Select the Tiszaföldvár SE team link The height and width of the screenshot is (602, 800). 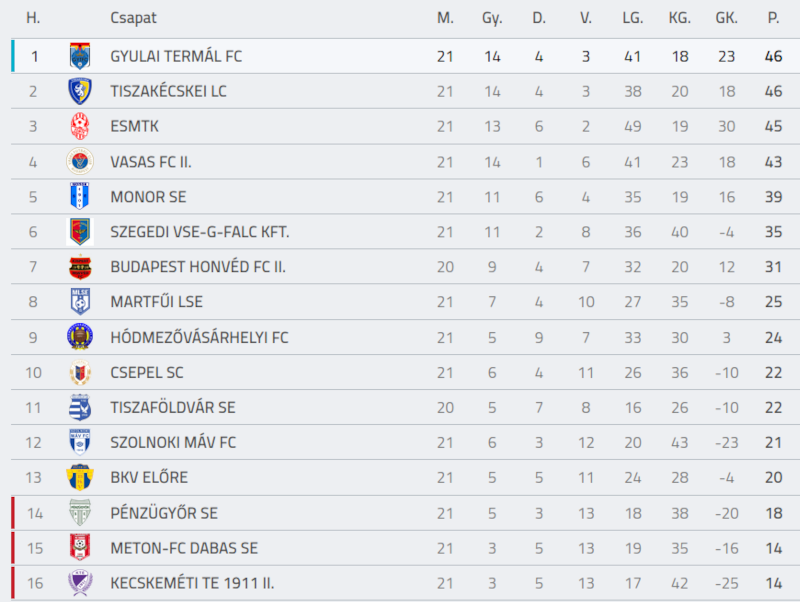tap(172, 408)
